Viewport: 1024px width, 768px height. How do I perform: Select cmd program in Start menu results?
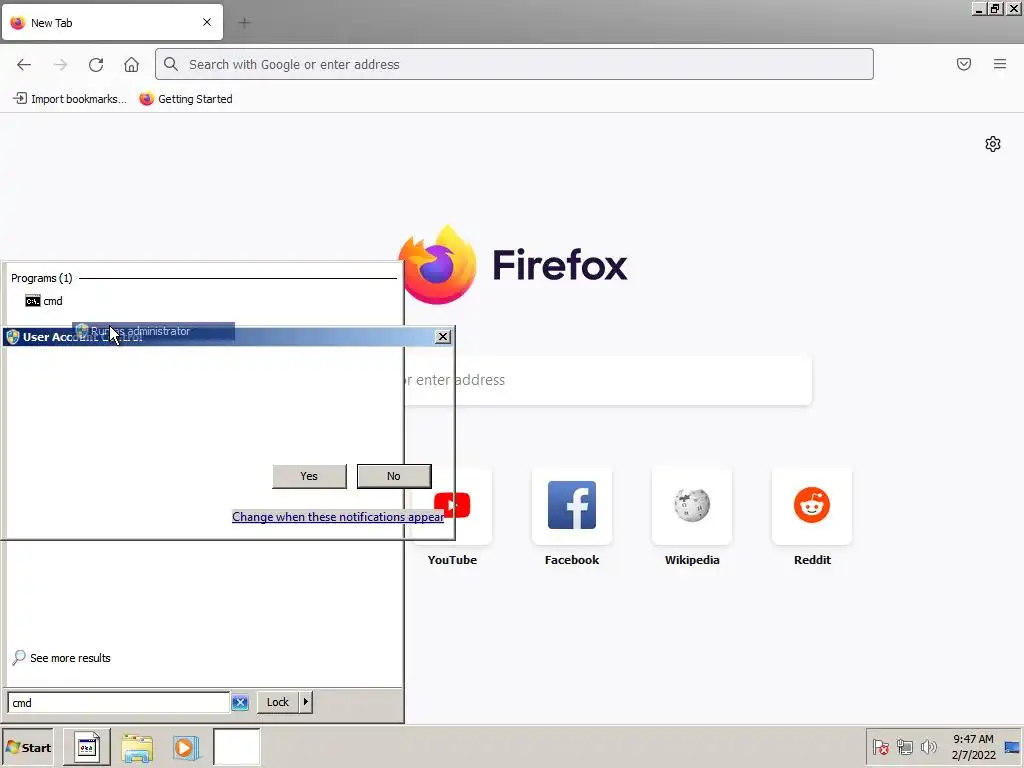44,301
